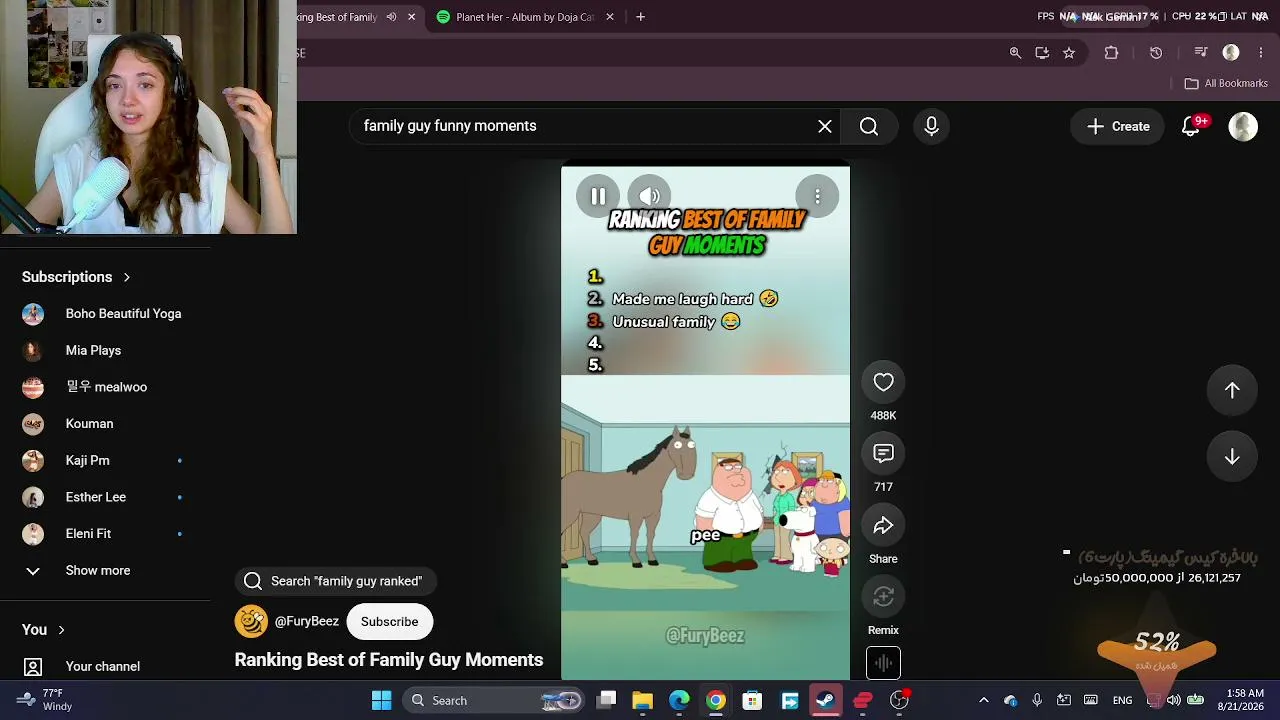Subscribe to @FuryBeez
Screen dimensions: 1280x720
390,621
